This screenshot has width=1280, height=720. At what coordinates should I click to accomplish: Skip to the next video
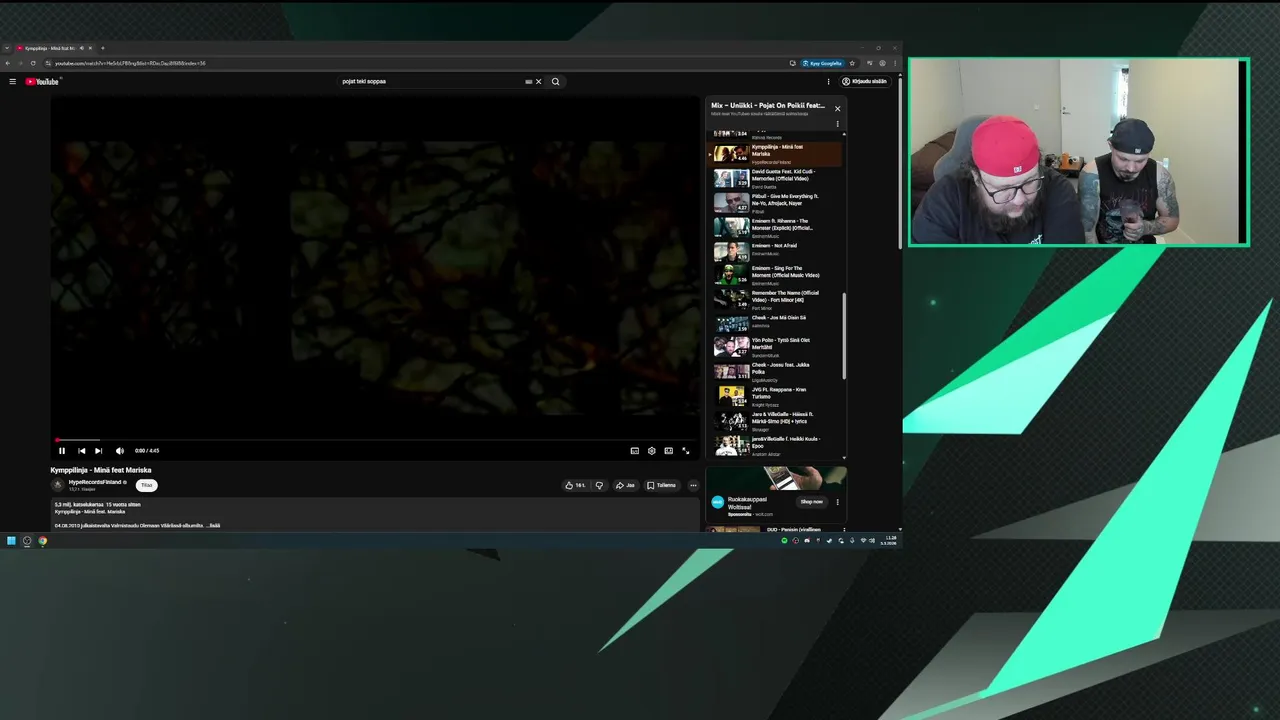[x=98, y=450]
